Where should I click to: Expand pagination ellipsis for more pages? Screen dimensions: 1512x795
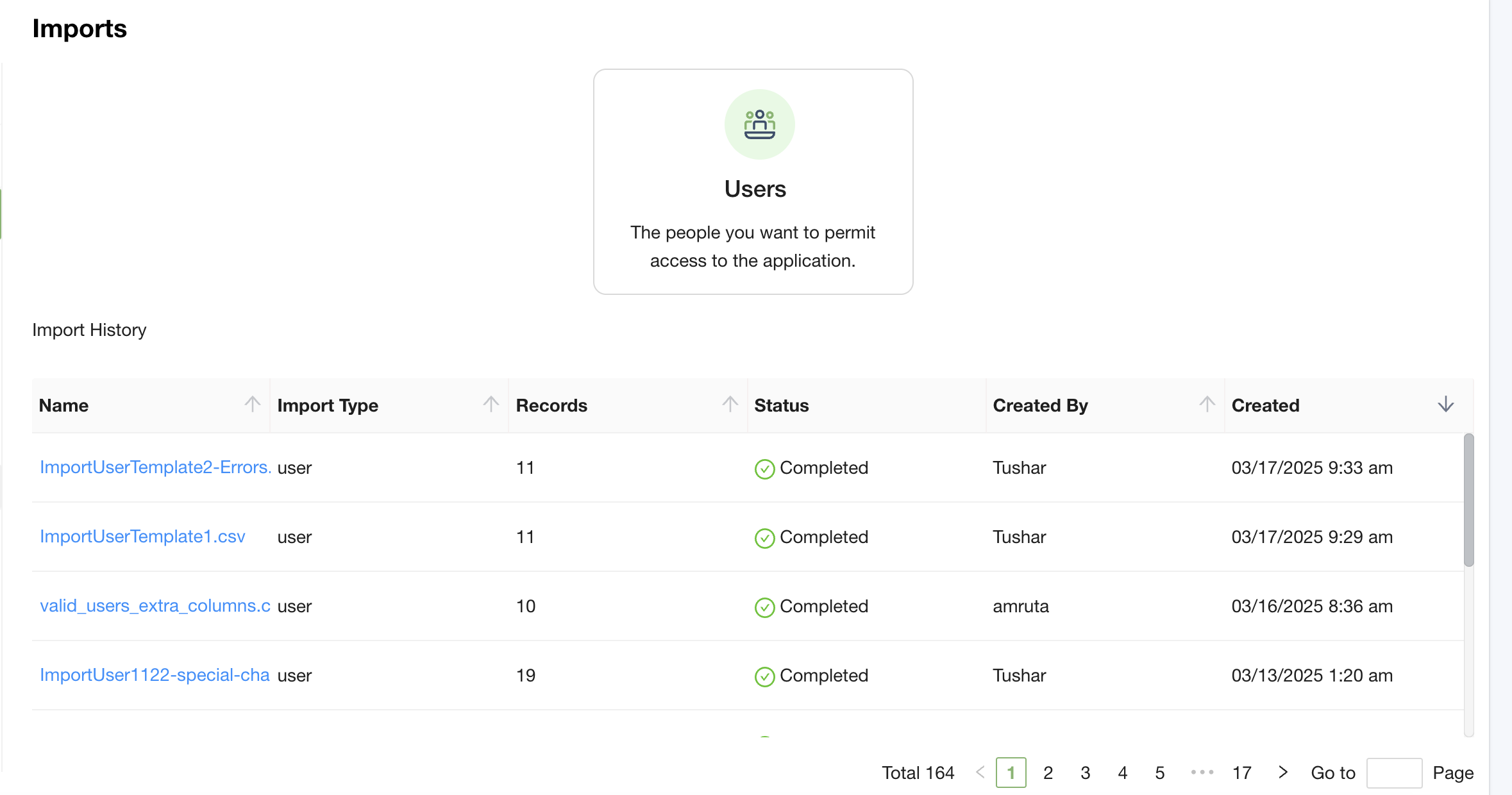1202,772
